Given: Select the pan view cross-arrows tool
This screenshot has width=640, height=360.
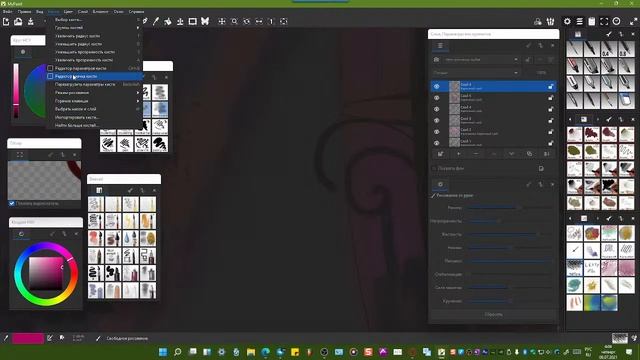Looking at the screenshot, I should tap(222, 21).
